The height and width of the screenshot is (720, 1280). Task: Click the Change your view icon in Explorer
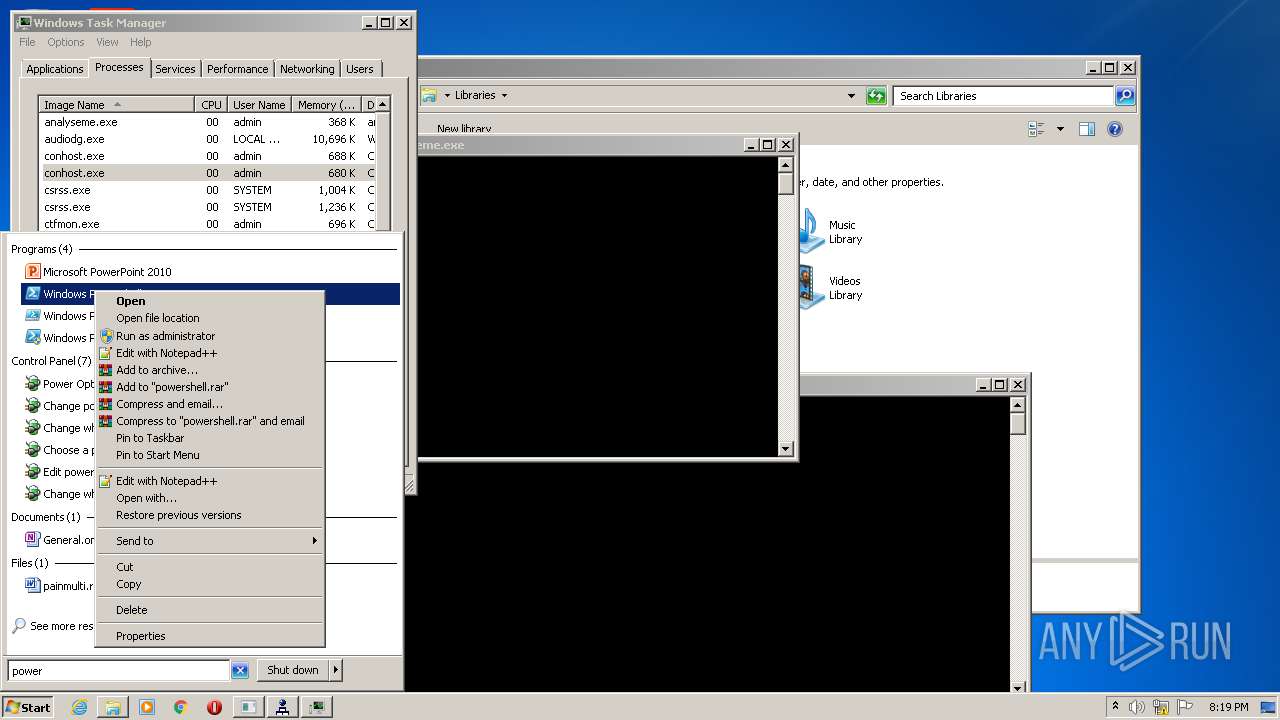[1036, 129]
